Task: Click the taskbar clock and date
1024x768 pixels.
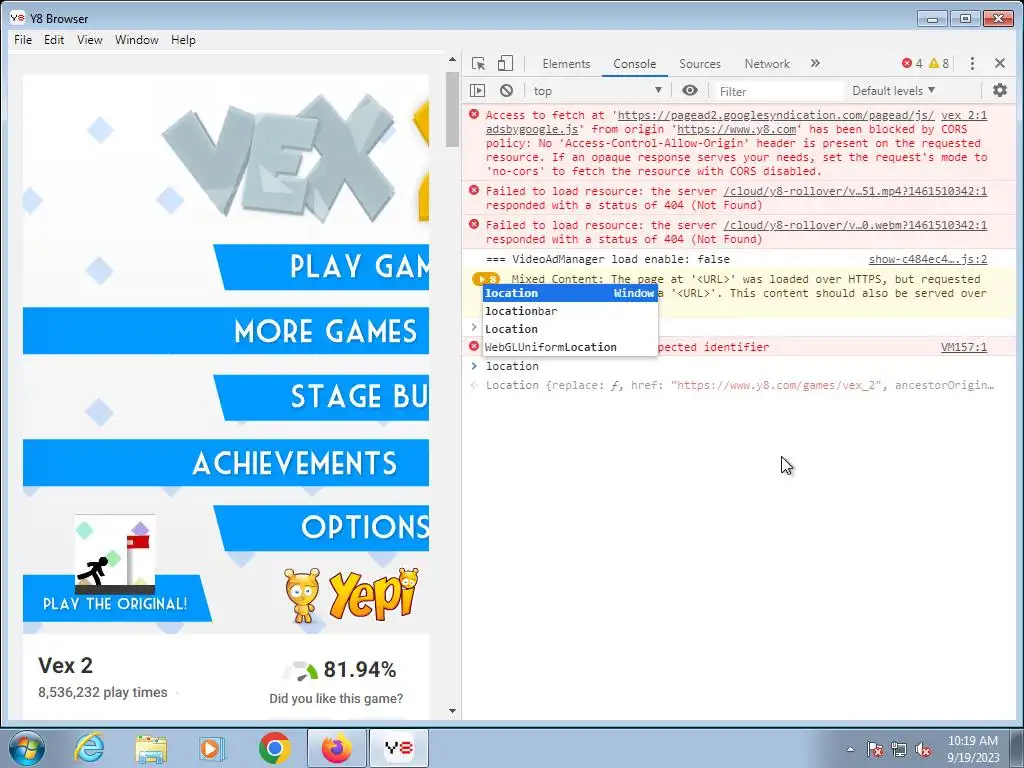Action: [973, 749]
